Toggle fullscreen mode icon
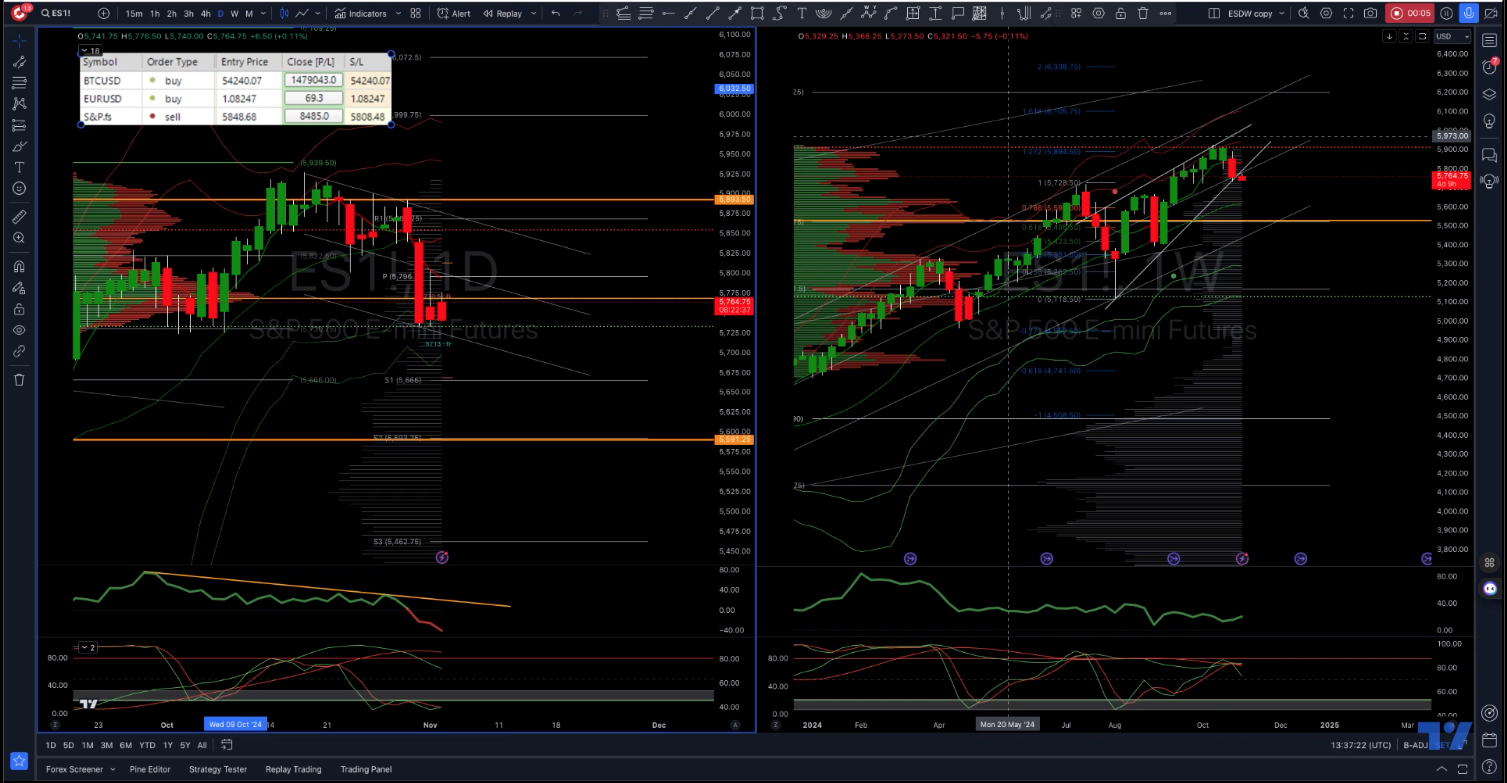 1348,13
